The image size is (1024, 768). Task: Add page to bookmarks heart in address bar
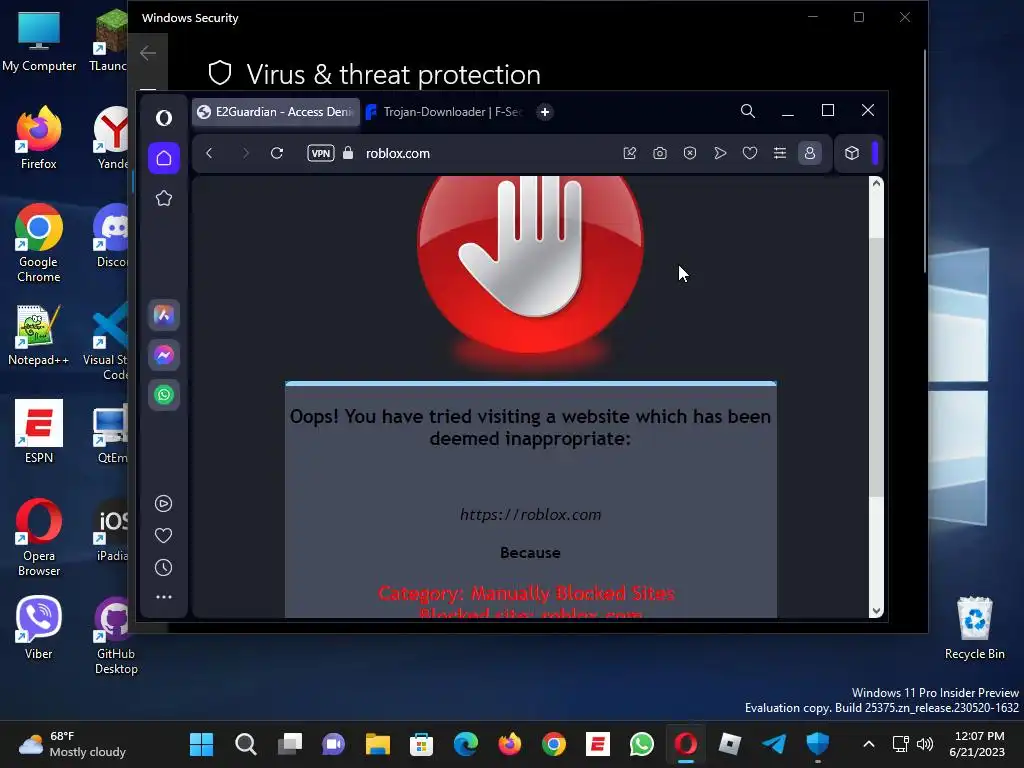pyautogui.click(x=750, y=153)
